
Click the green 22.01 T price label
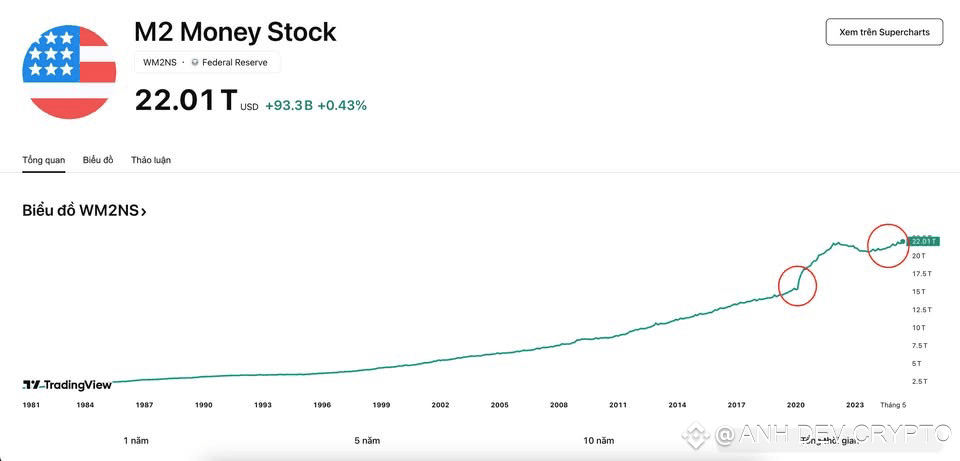tap(922, 241)
